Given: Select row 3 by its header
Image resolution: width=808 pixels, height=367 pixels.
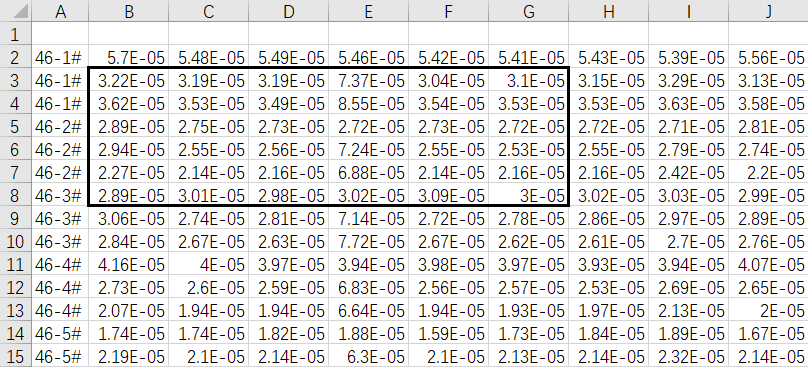Looking at the screenshot, I should (x=15, y=80).
